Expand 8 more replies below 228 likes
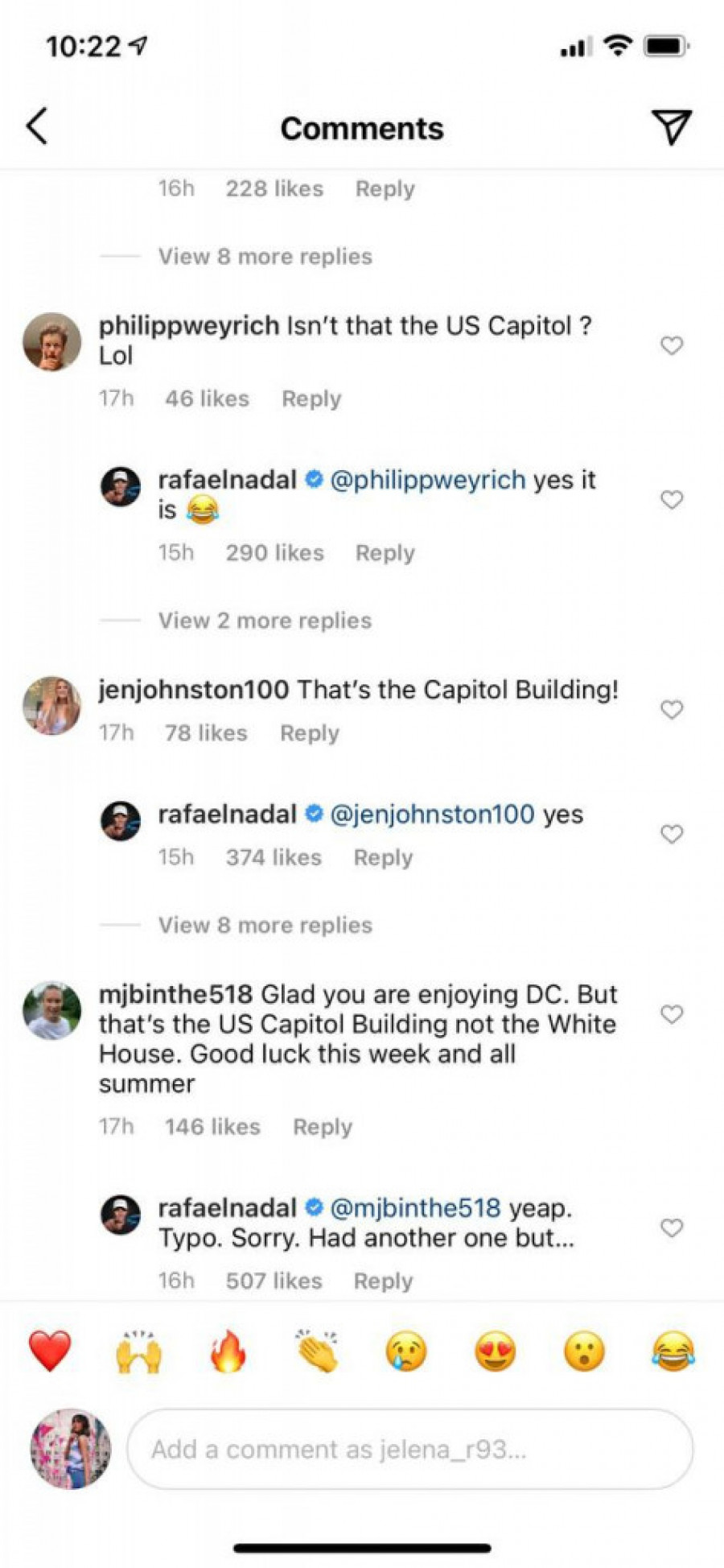The image size is (724, 1568). pos(265,257)
